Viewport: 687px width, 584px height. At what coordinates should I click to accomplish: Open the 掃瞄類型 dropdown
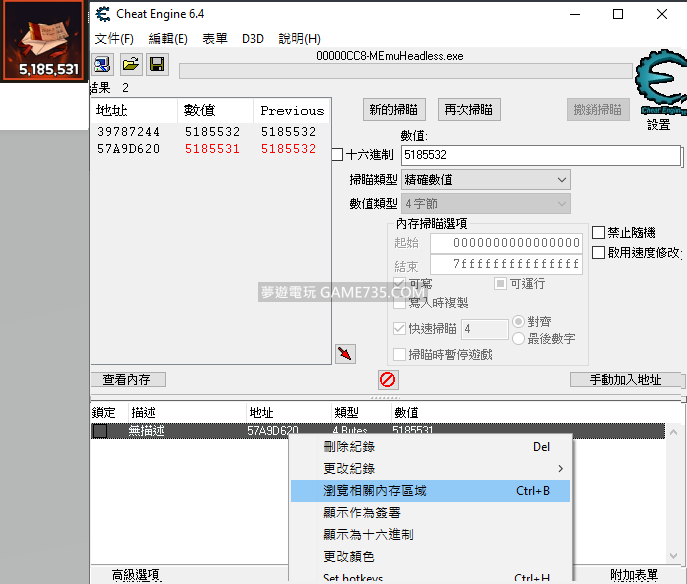click(x=485, y=180)
